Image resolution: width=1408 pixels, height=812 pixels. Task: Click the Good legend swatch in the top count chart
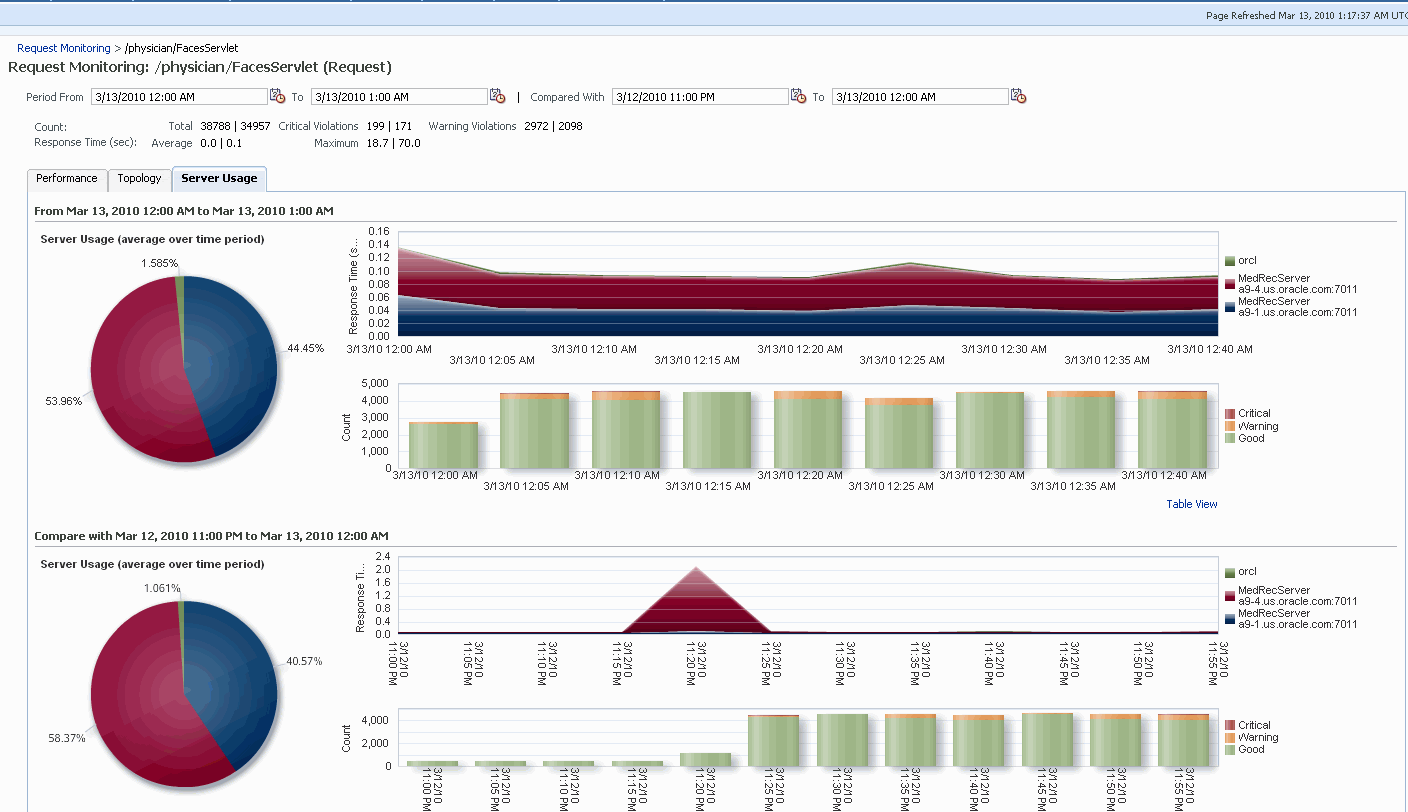pyautogui.click(x=1230, y=438)
